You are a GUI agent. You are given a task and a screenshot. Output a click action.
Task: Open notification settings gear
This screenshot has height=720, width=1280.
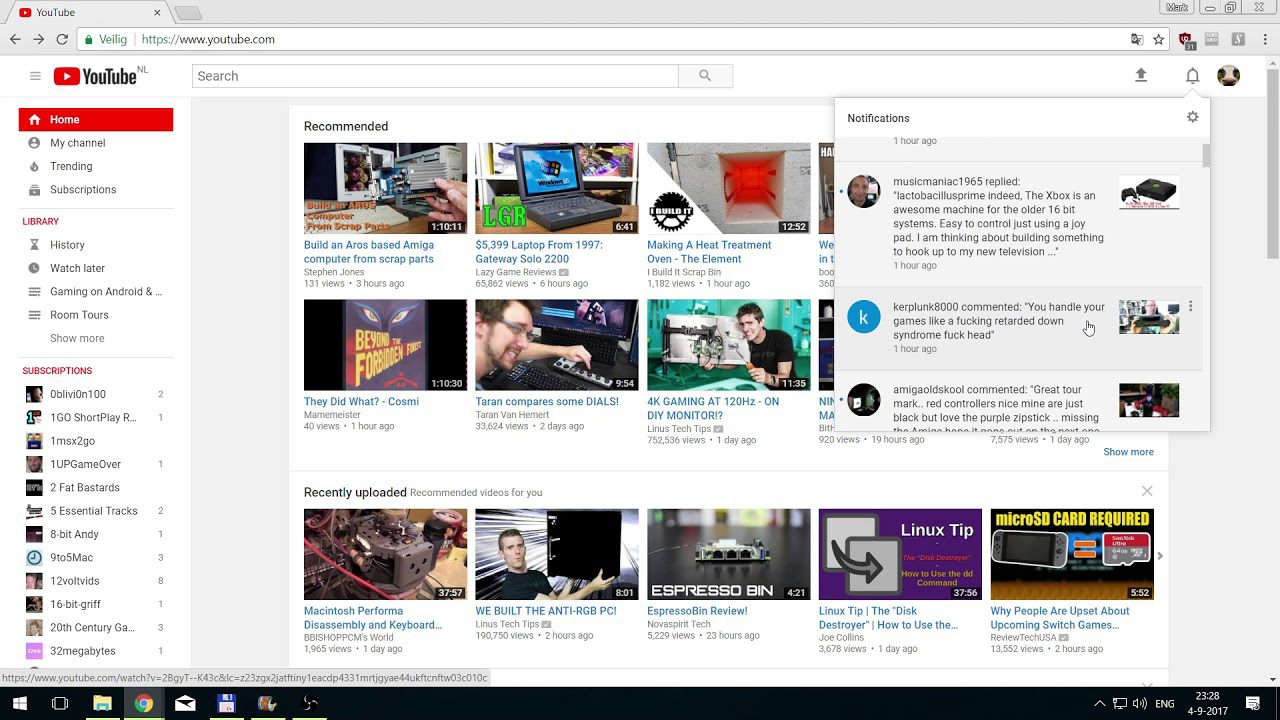tap(1192, 117)
